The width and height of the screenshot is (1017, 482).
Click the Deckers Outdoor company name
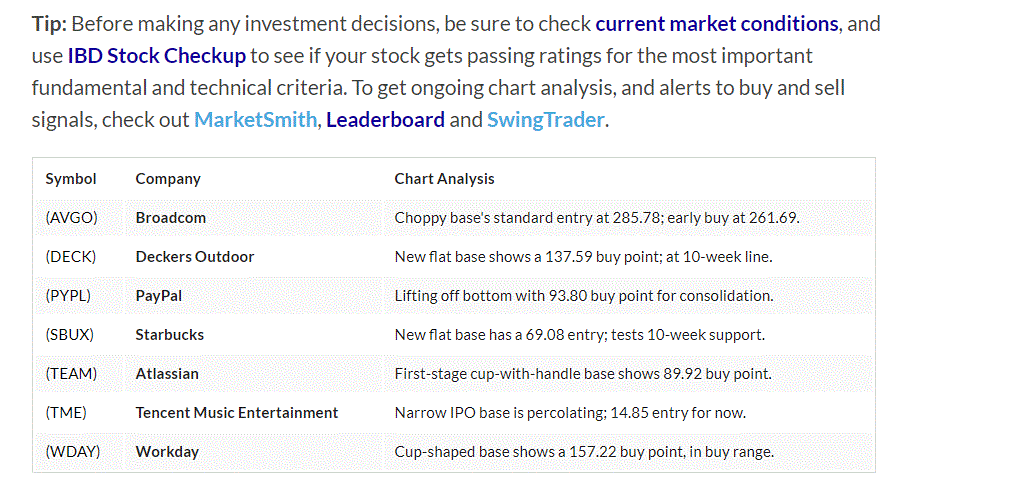coord(195,257)
